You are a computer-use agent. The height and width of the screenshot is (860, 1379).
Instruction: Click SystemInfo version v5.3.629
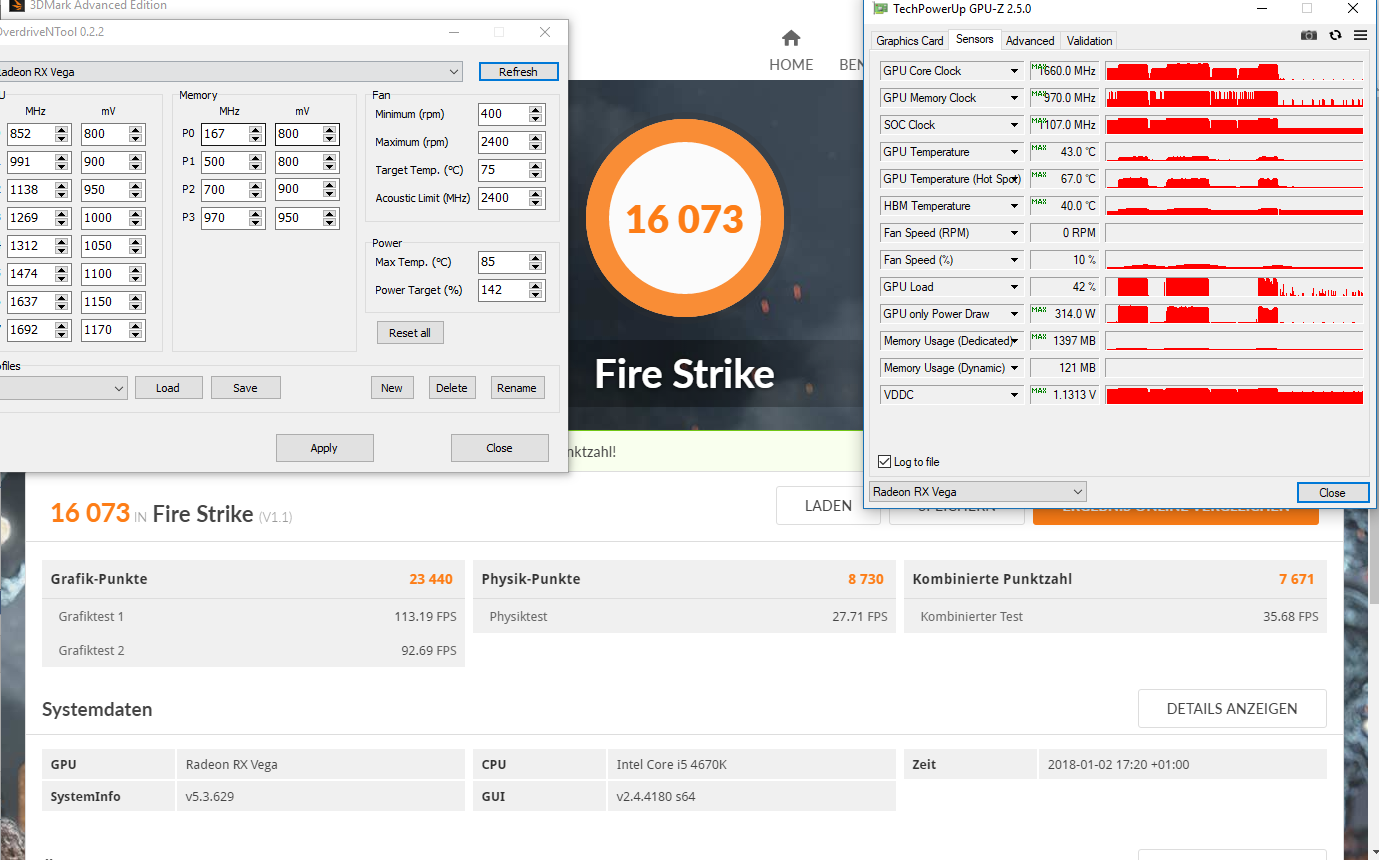210,797
